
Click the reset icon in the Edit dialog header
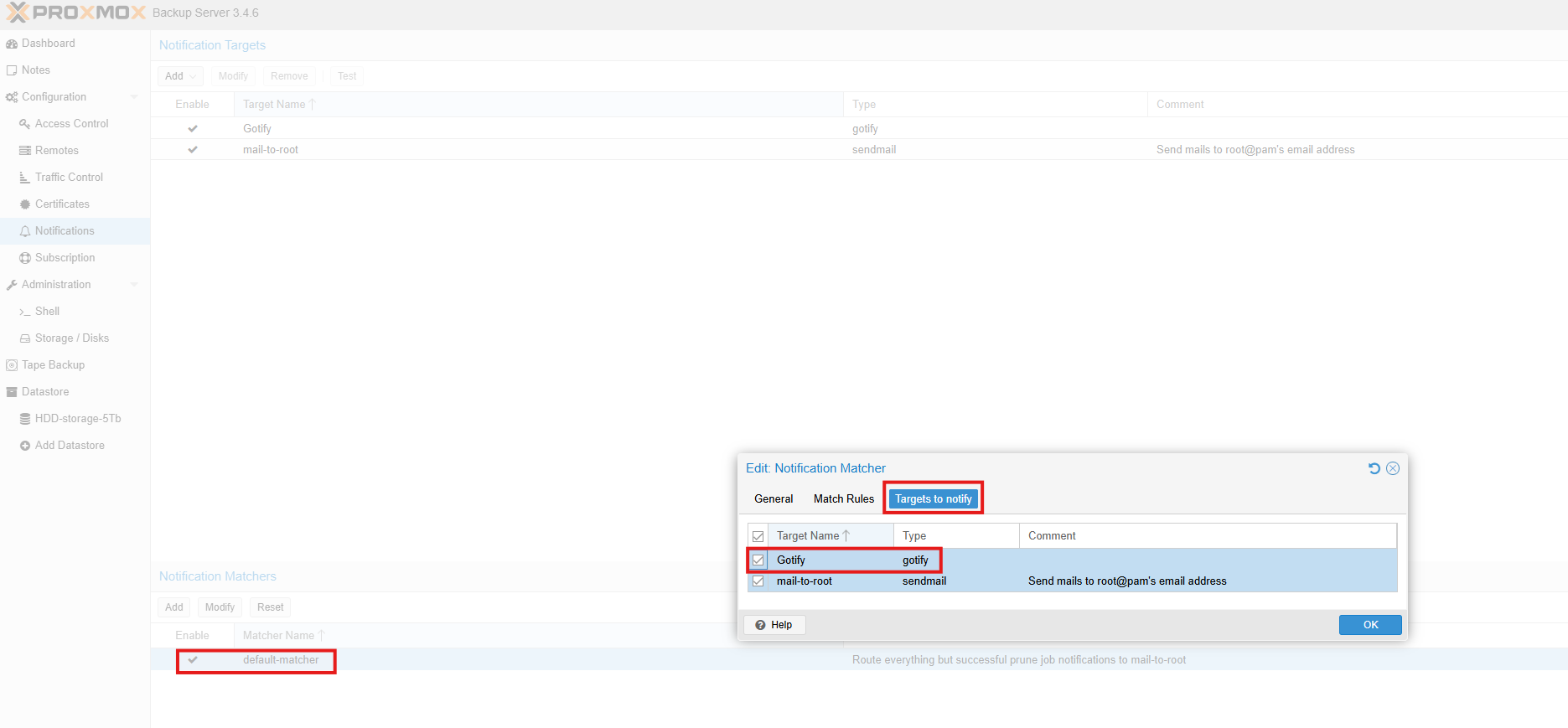[1374, 468]
